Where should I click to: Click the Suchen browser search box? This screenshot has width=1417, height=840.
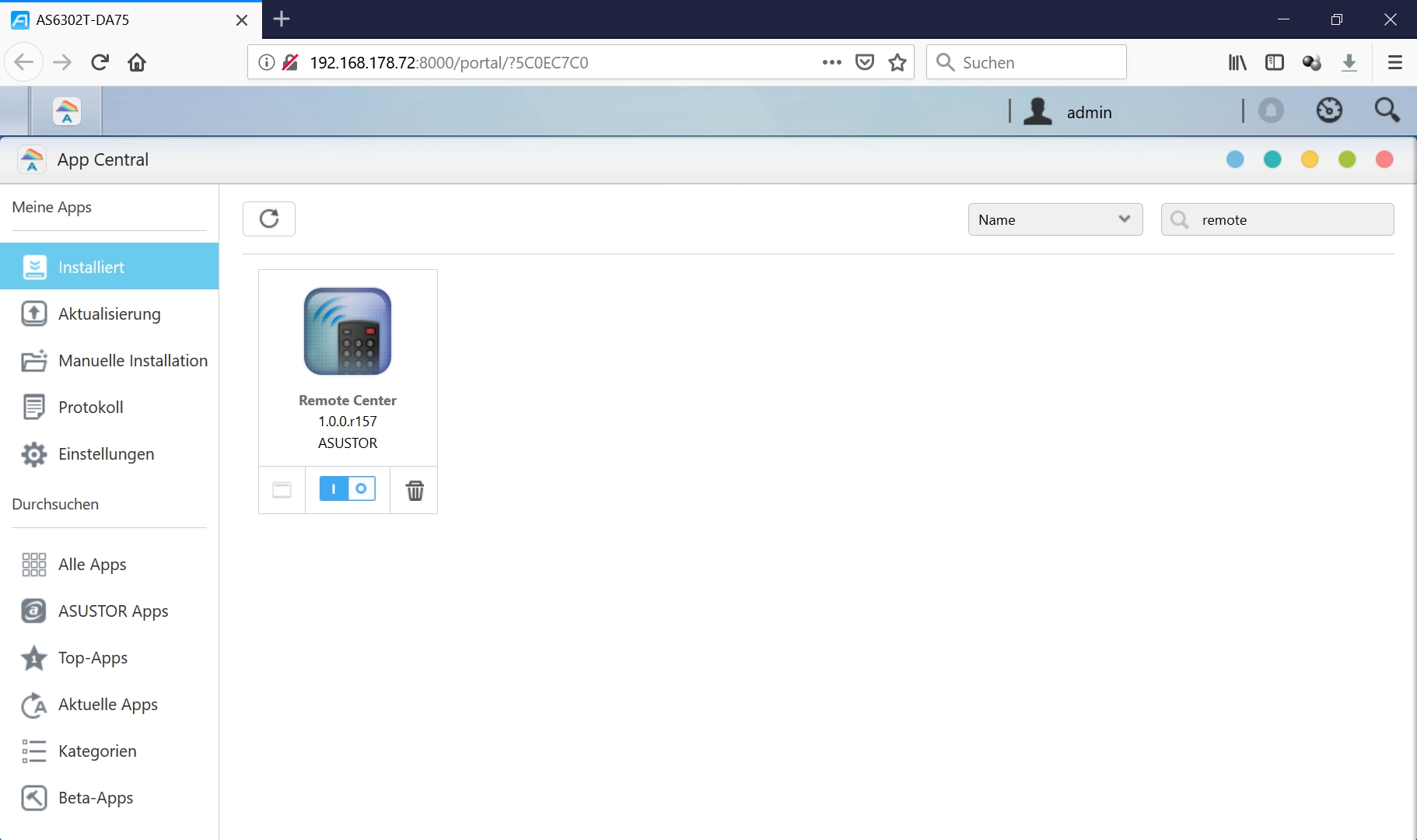[x=1027, y=62]
